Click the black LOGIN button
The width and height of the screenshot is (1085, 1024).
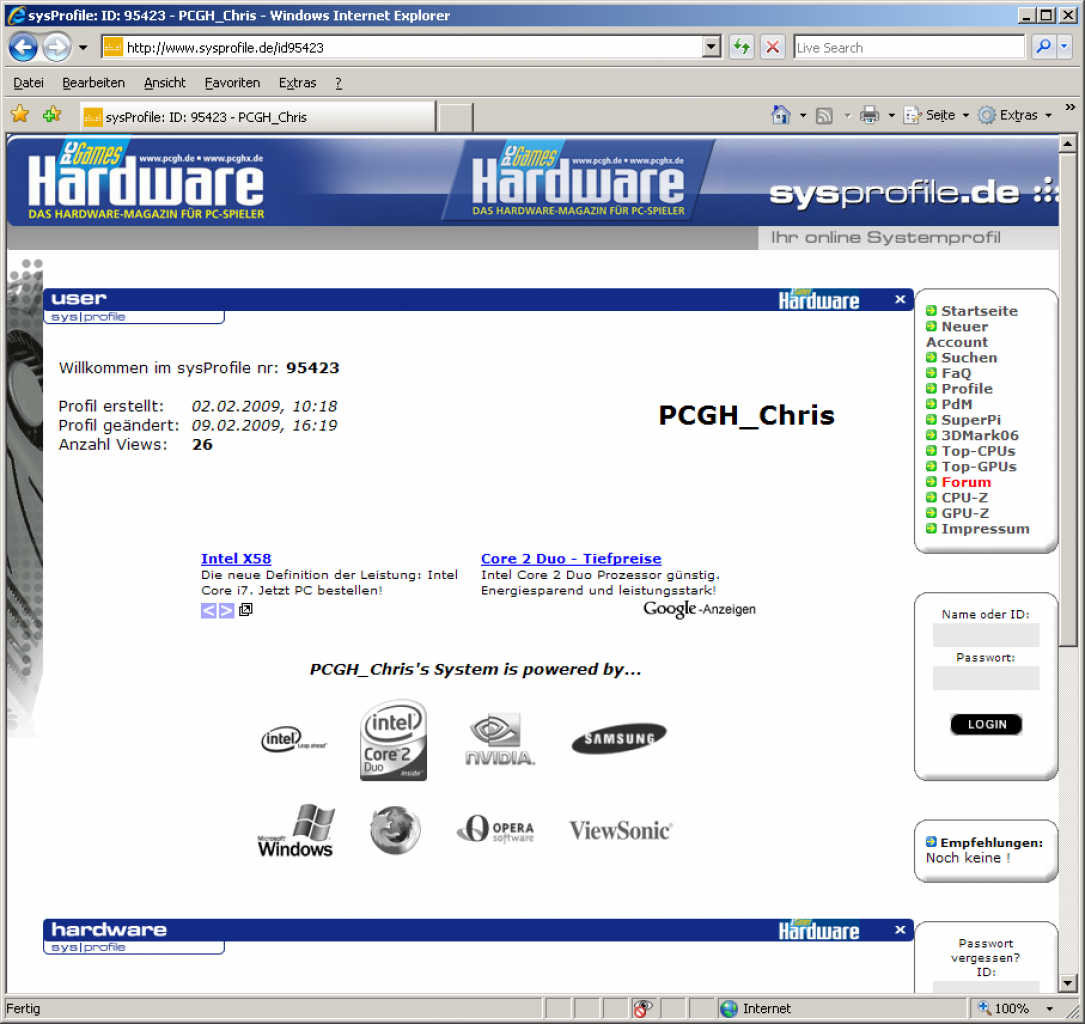coord(986,724)
